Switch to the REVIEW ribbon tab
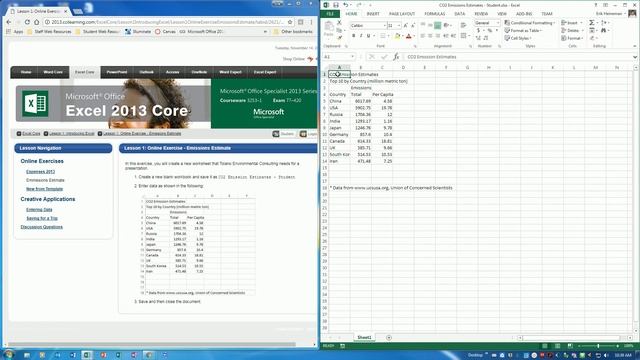Viewport: 640px width, 360px height. click(x=481, y=14)
